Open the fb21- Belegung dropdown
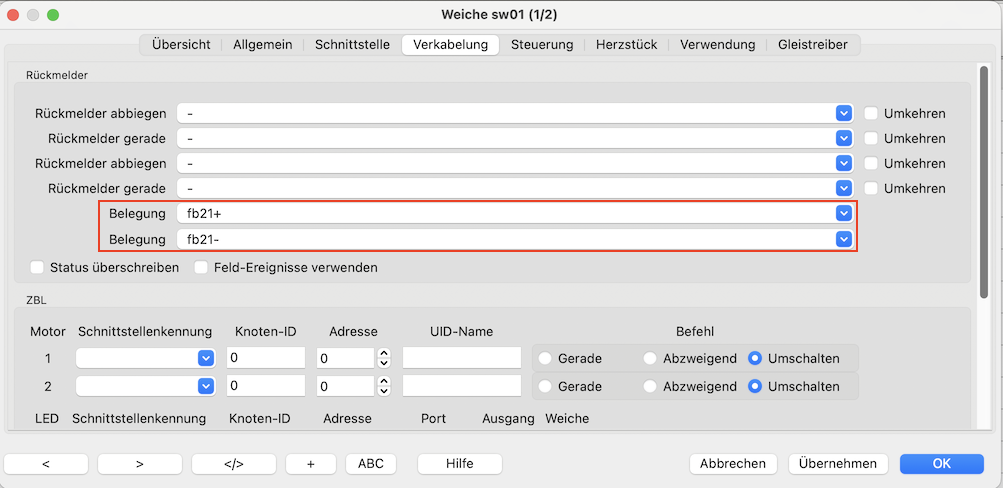This screenshot has width=1003, height=488. [843, 239]
